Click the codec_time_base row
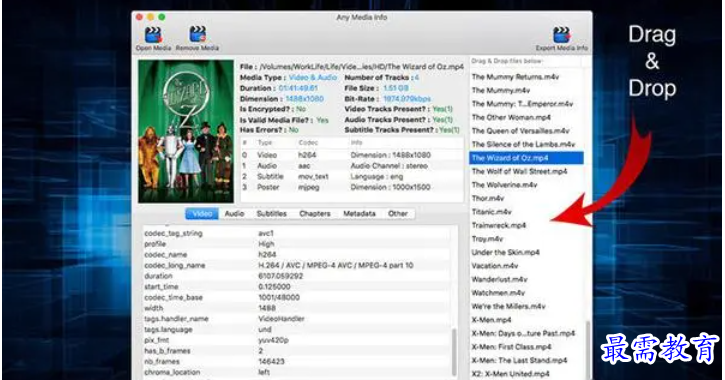 point(296,297)
